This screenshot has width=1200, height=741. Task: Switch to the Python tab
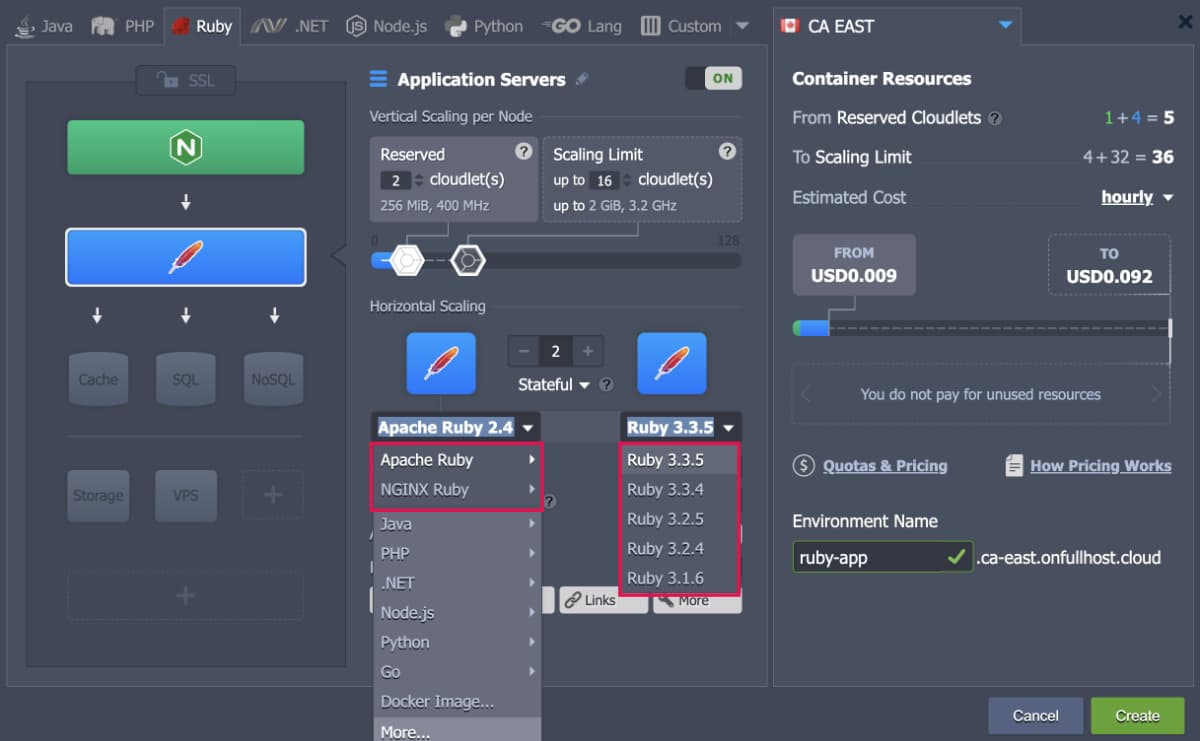[x=484, y=26]
